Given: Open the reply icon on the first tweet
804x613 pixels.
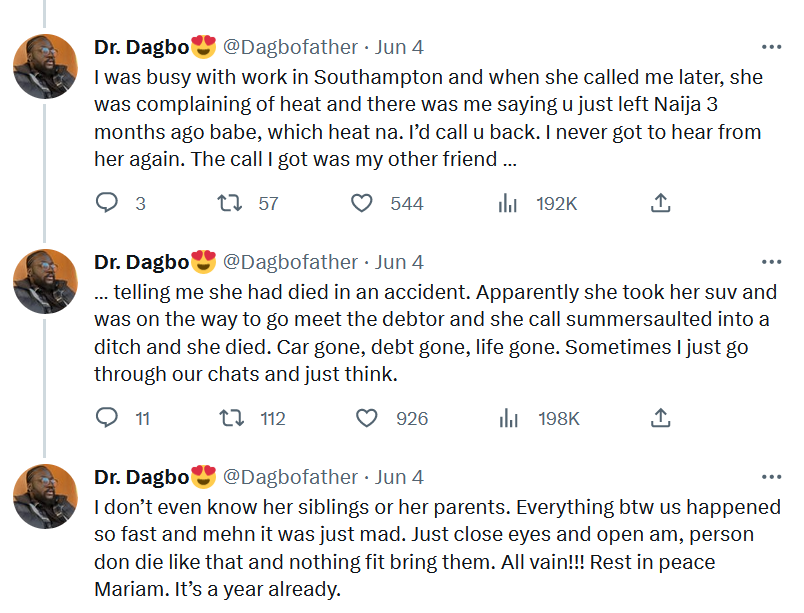Looking at the screenshot, I should point(108,203).
